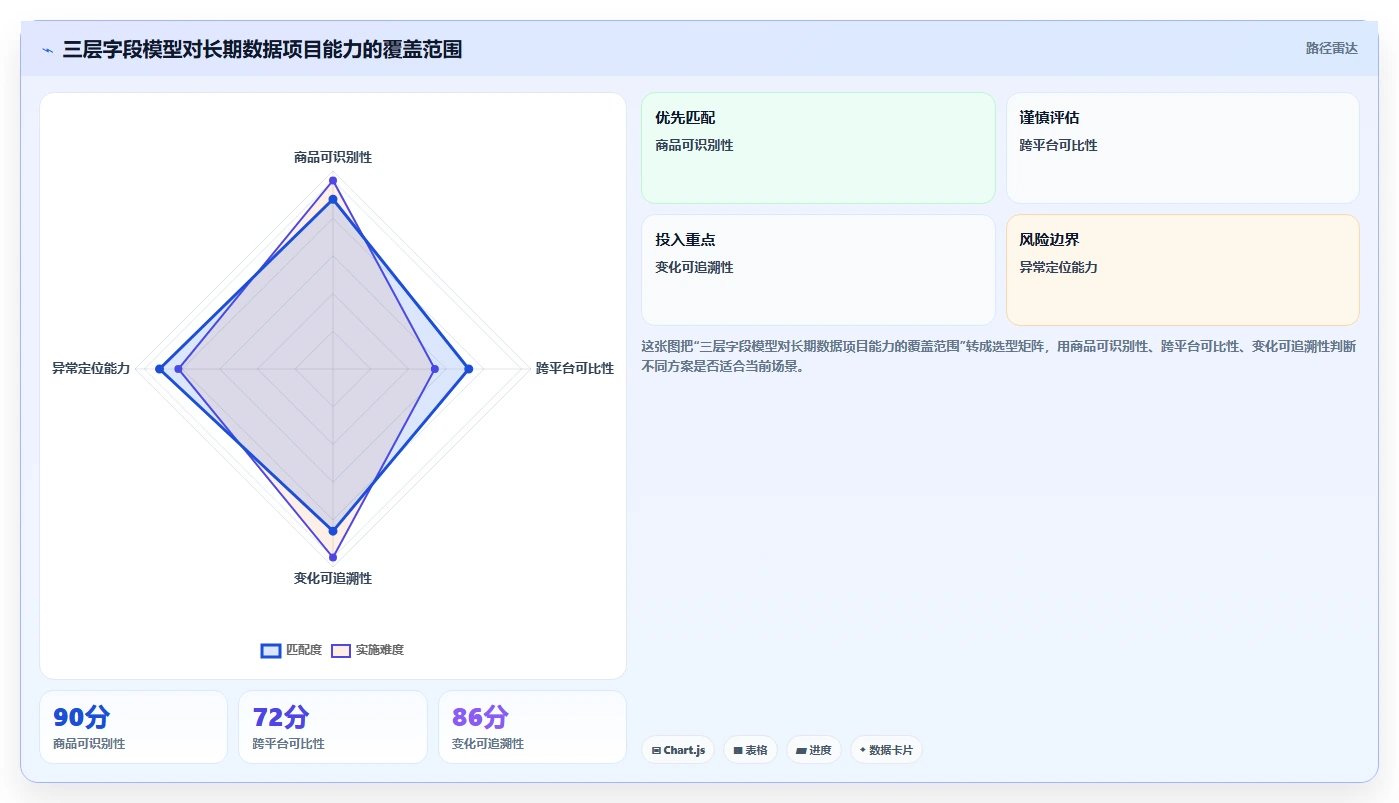The width and height of the screenshot is (1399, 803).
Task: Click the progress icon in 进度 chip
Action: (x=801, y=750)
